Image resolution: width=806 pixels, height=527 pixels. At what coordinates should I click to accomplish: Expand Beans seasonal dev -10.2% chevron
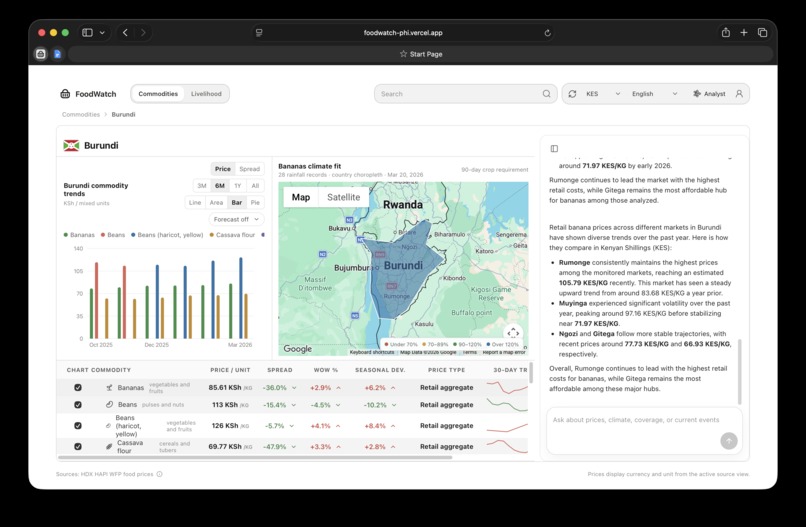coord(394,405)
